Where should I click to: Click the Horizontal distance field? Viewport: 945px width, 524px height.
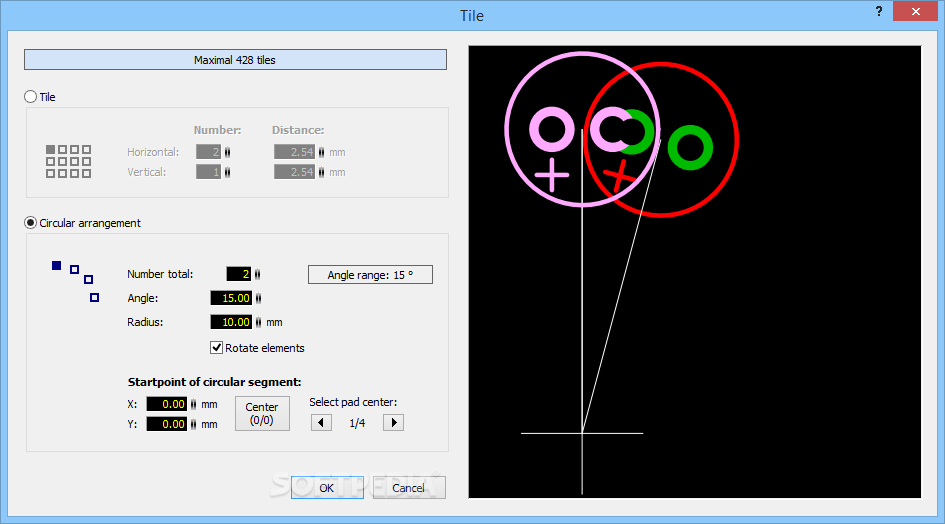295,152
